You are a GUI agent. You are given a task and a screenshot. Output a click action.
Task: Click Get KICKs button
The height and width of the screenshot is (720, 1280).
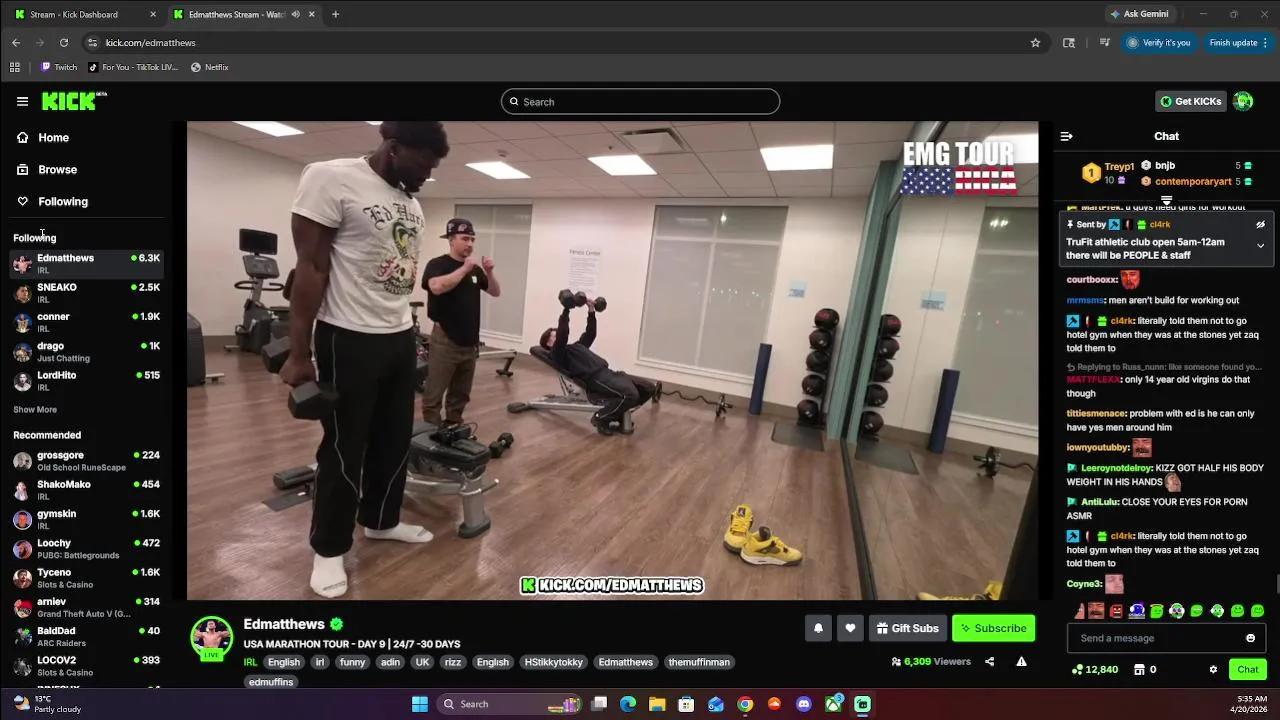(x=1190, y=101)
